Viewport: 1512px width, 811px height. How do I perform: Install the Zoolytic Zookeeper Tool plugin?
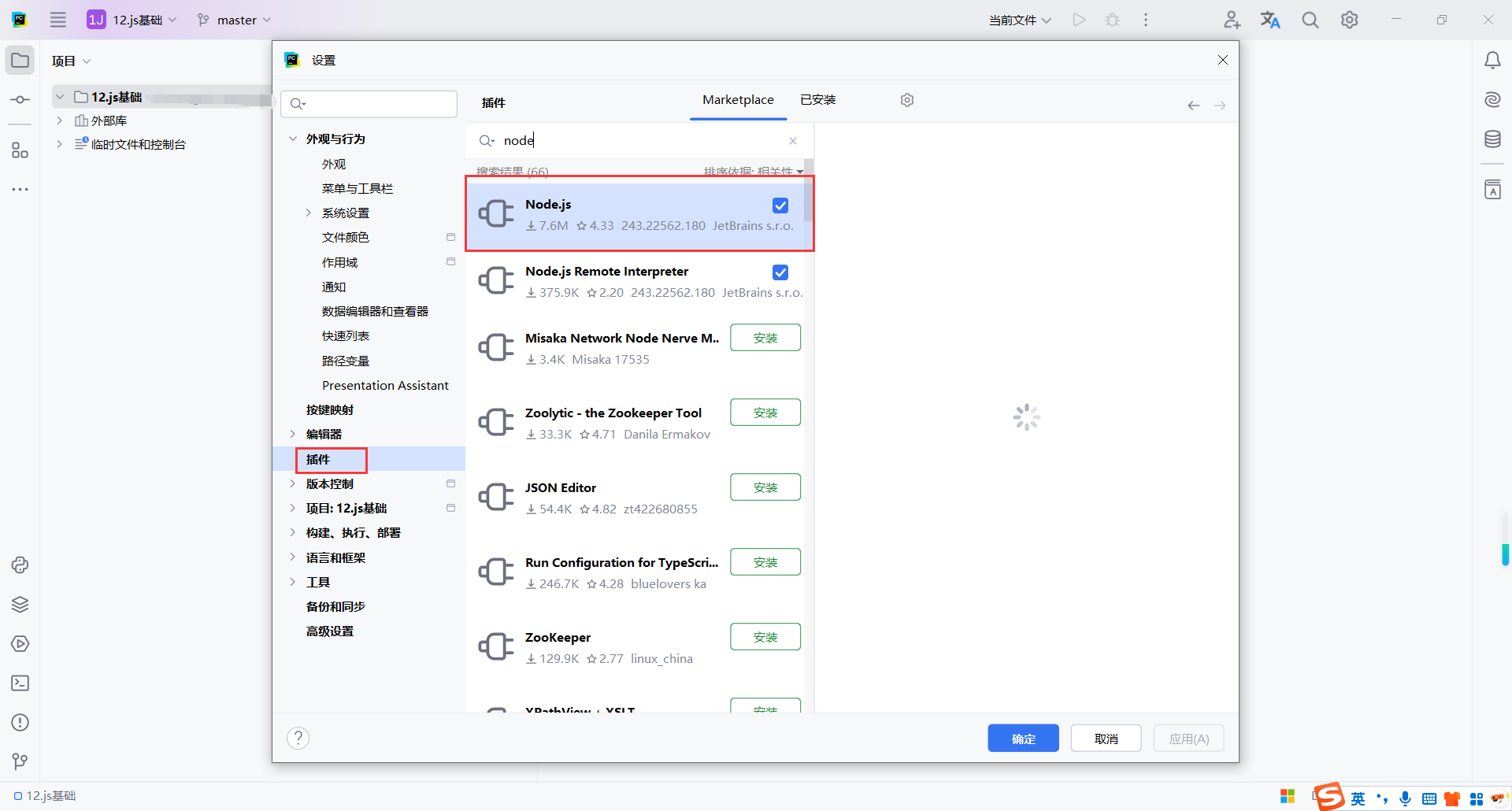coord(765,413)
